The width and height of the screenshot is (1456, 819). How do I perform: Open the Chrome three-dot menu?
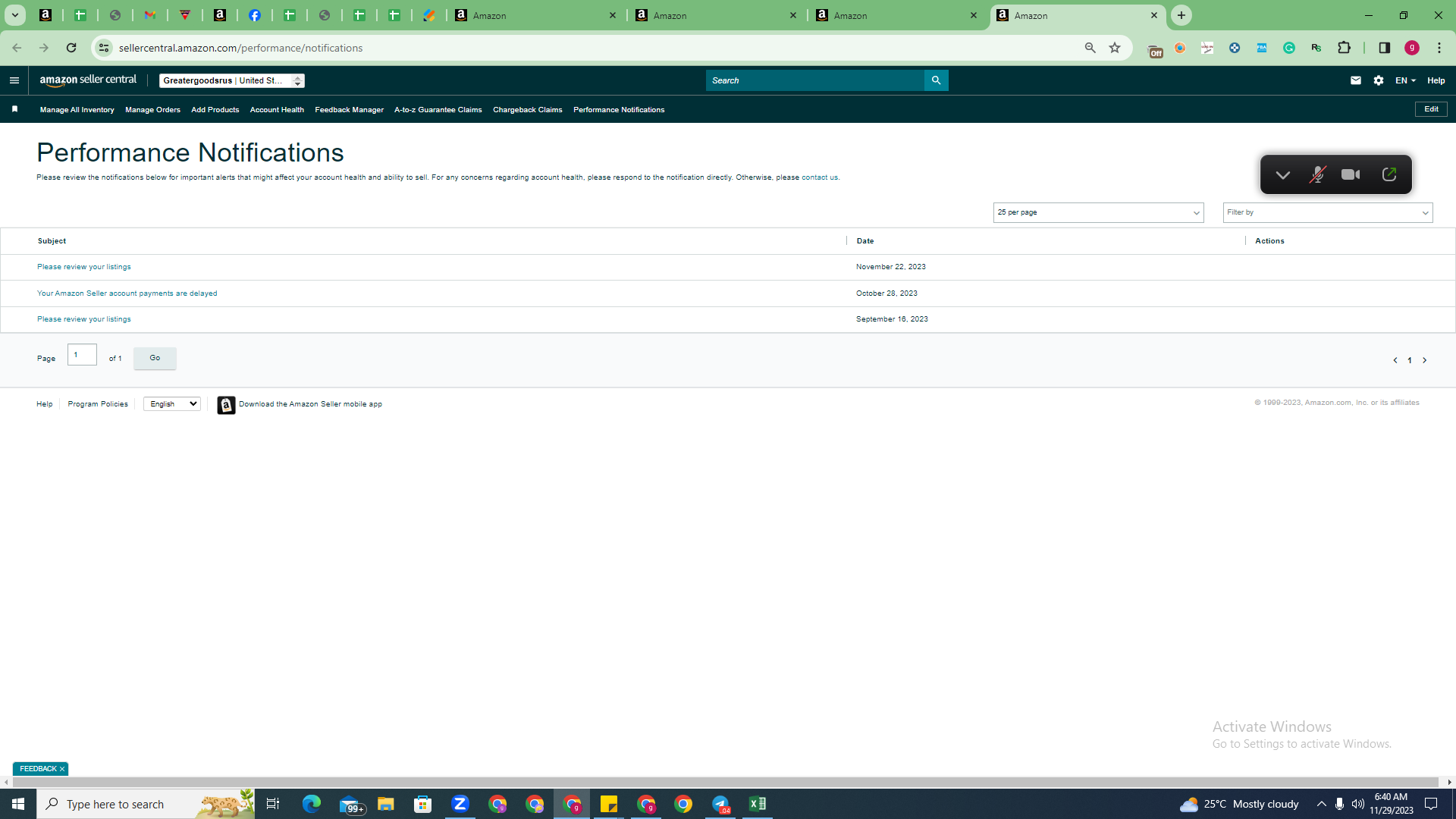pos(1439,48)
